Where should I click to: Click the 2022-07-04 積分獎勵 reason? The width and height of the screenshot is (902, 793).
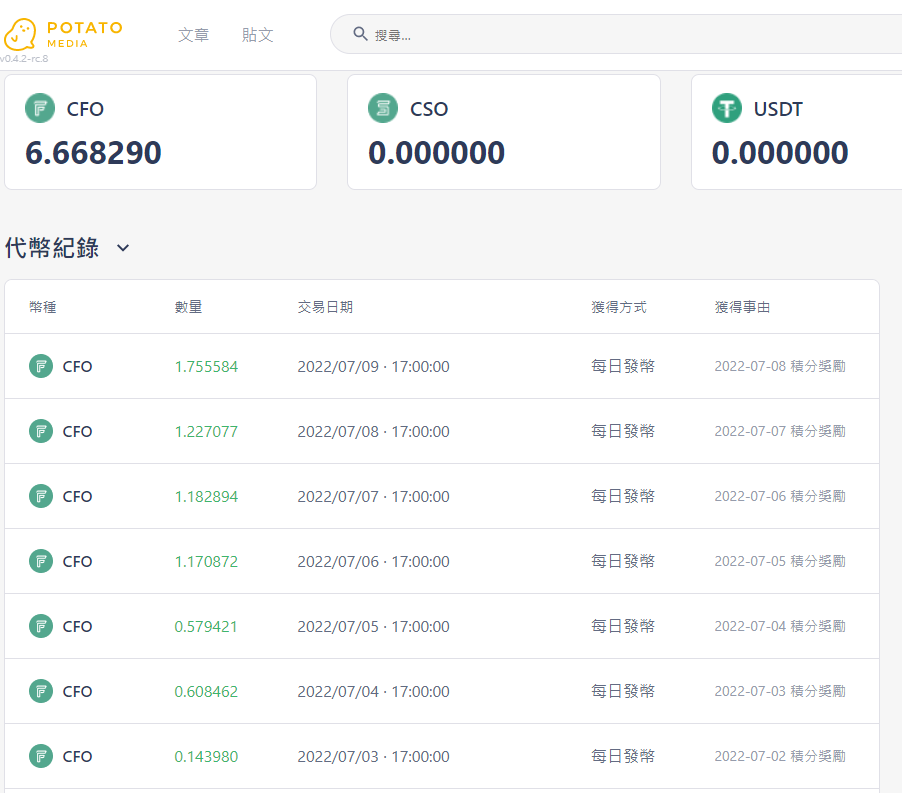[x=780, y=626]
